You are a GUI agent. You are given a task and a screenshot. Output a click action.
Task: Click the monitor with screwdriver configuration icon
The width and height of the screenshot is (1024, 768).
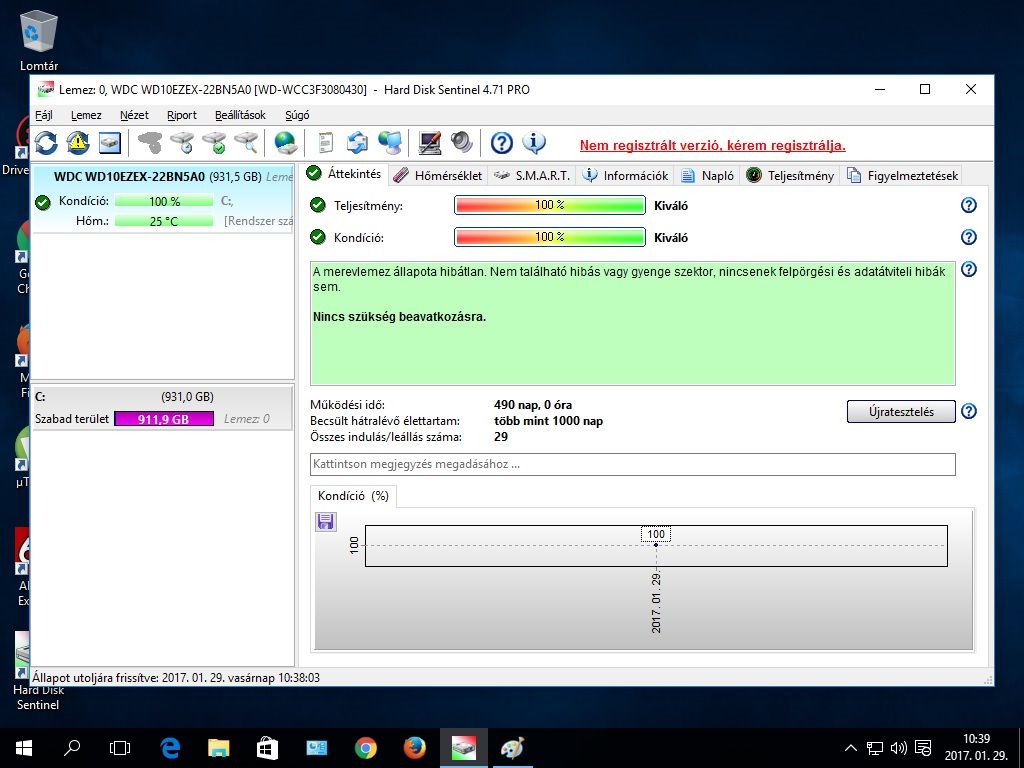(x=429, y=142)
